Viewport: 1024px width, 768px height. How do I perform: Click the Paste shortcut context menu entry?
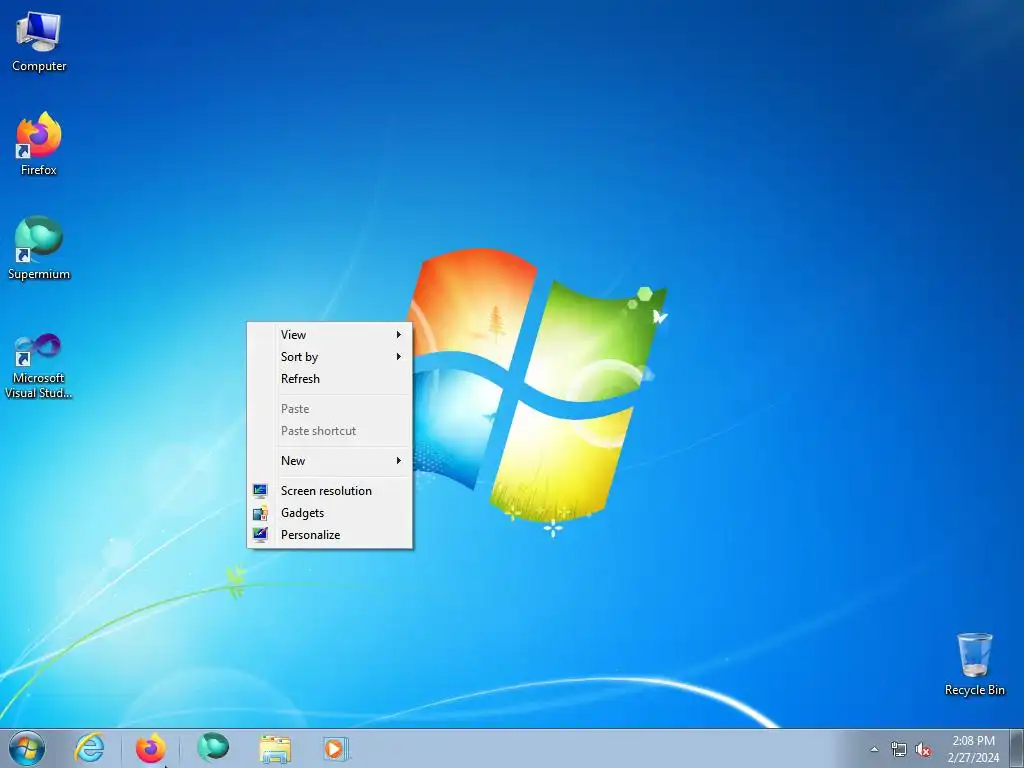(x=330, y=431)
